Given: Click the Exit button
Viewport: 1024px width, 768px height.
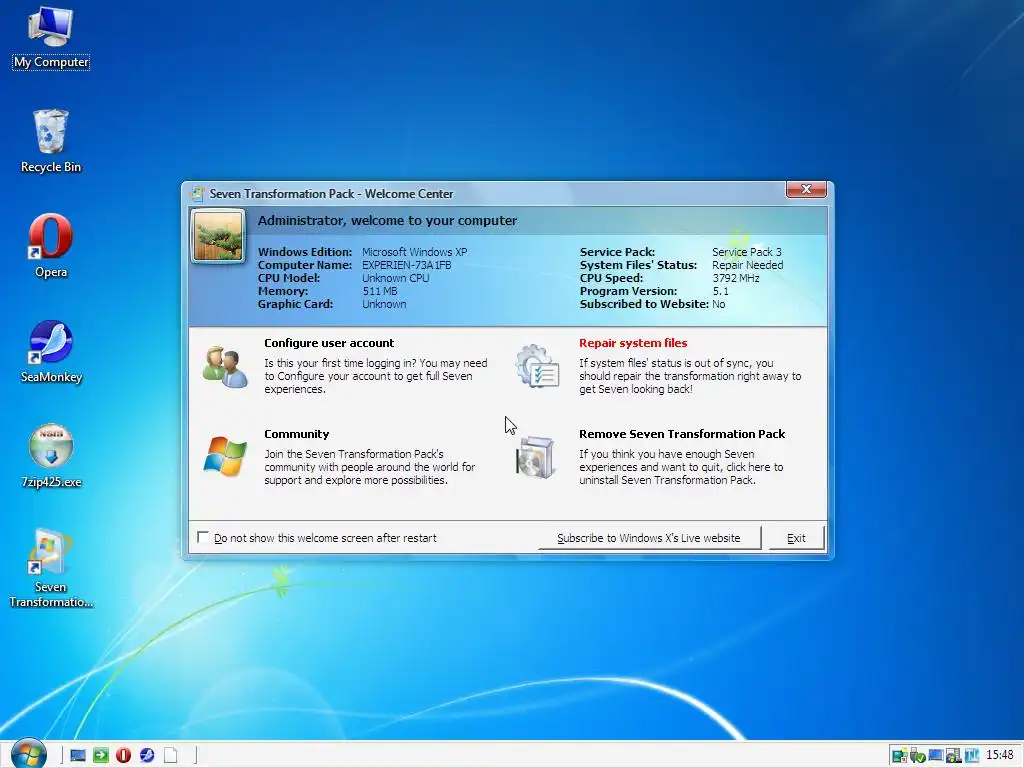Looking at the screenshot, I should pyautogui.click(x=796, y=538).
